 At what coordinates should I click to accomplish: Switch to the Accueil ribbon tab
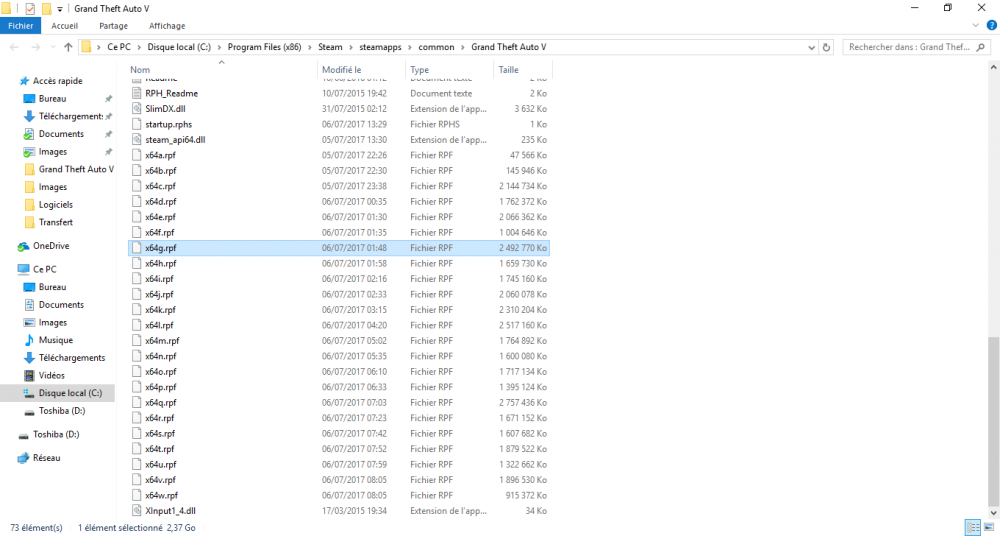click(x=64, y=26)
